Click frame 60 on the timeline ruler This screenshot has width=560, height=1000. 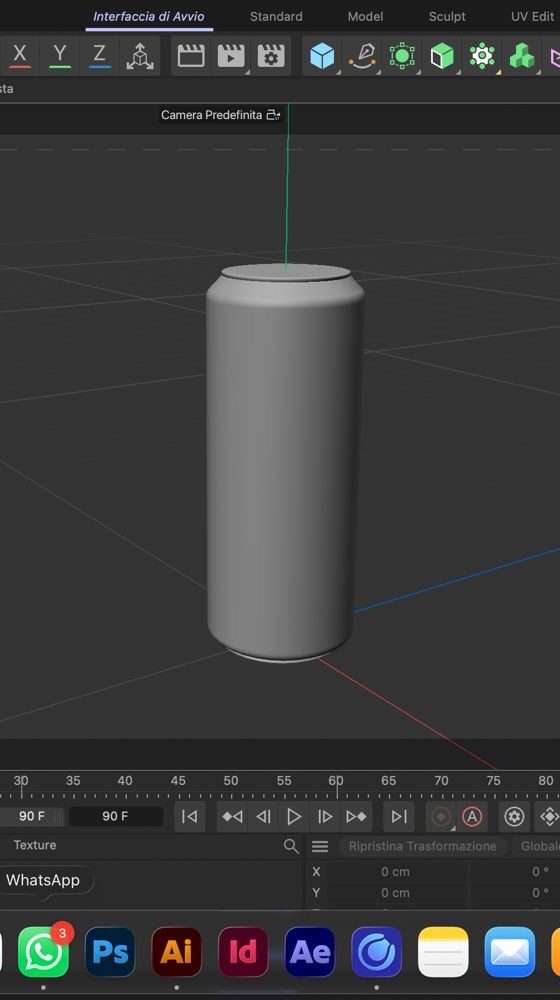(336, 781)
